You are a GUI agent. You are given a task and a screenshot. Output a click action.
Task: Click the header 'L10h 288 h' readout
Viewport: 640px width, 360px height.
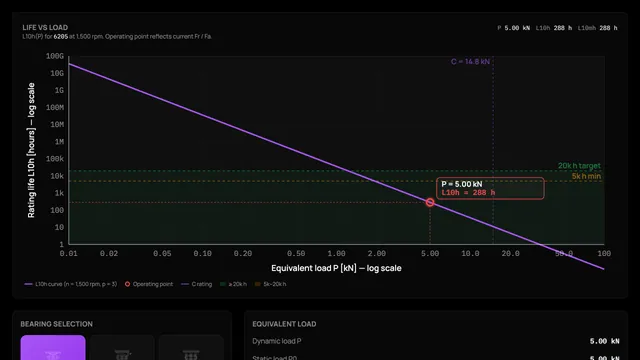(x=553, y=28)
